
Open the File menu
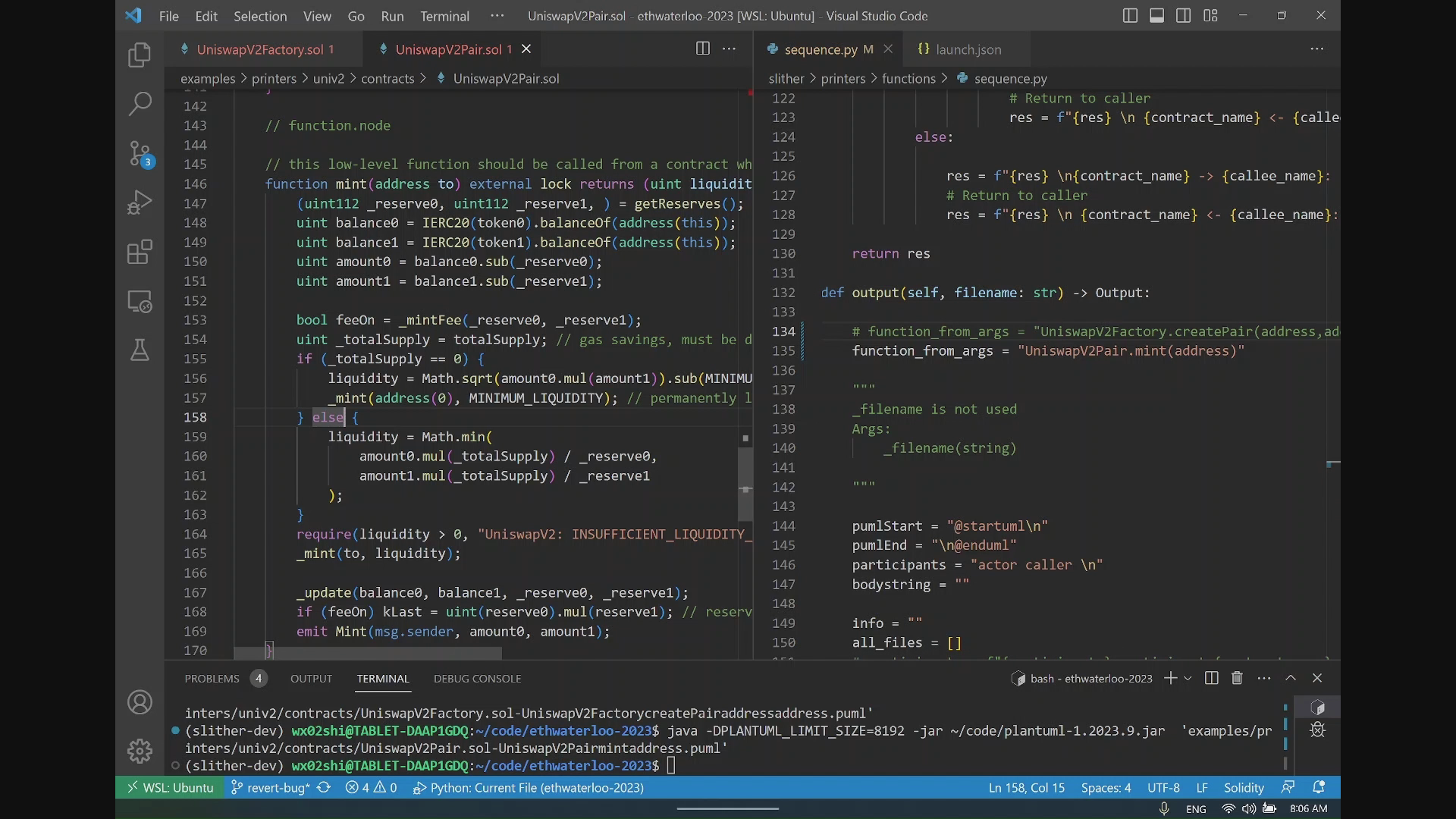pyautogui.click(x=168, y=16)
